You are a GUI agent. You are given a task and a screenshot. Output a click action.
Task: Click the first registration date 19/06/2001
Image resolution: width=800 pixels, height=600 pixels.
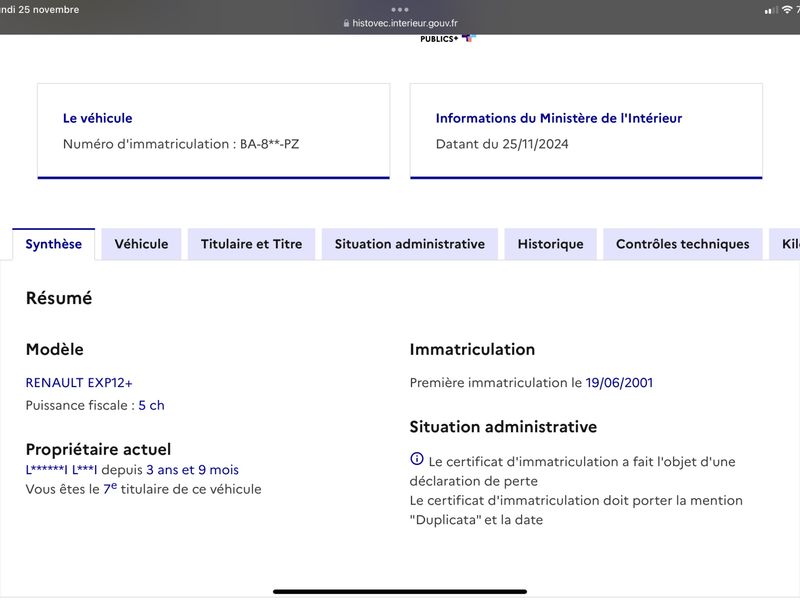[x=619, y=383]
